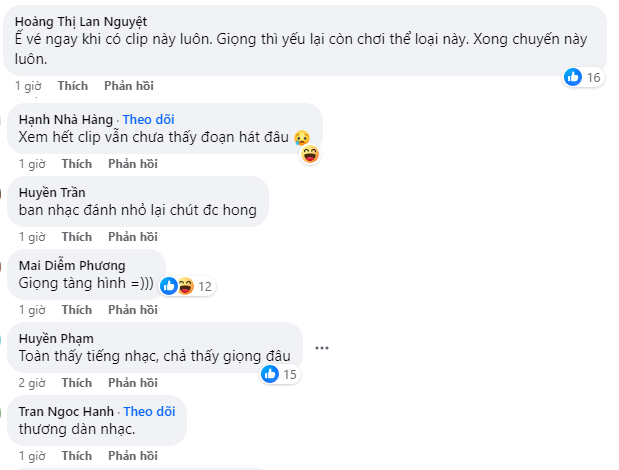Click Thích under Hoàng Thị Lan Nguyệt's comment
619x470 pixels.
[x=71, y=86]
